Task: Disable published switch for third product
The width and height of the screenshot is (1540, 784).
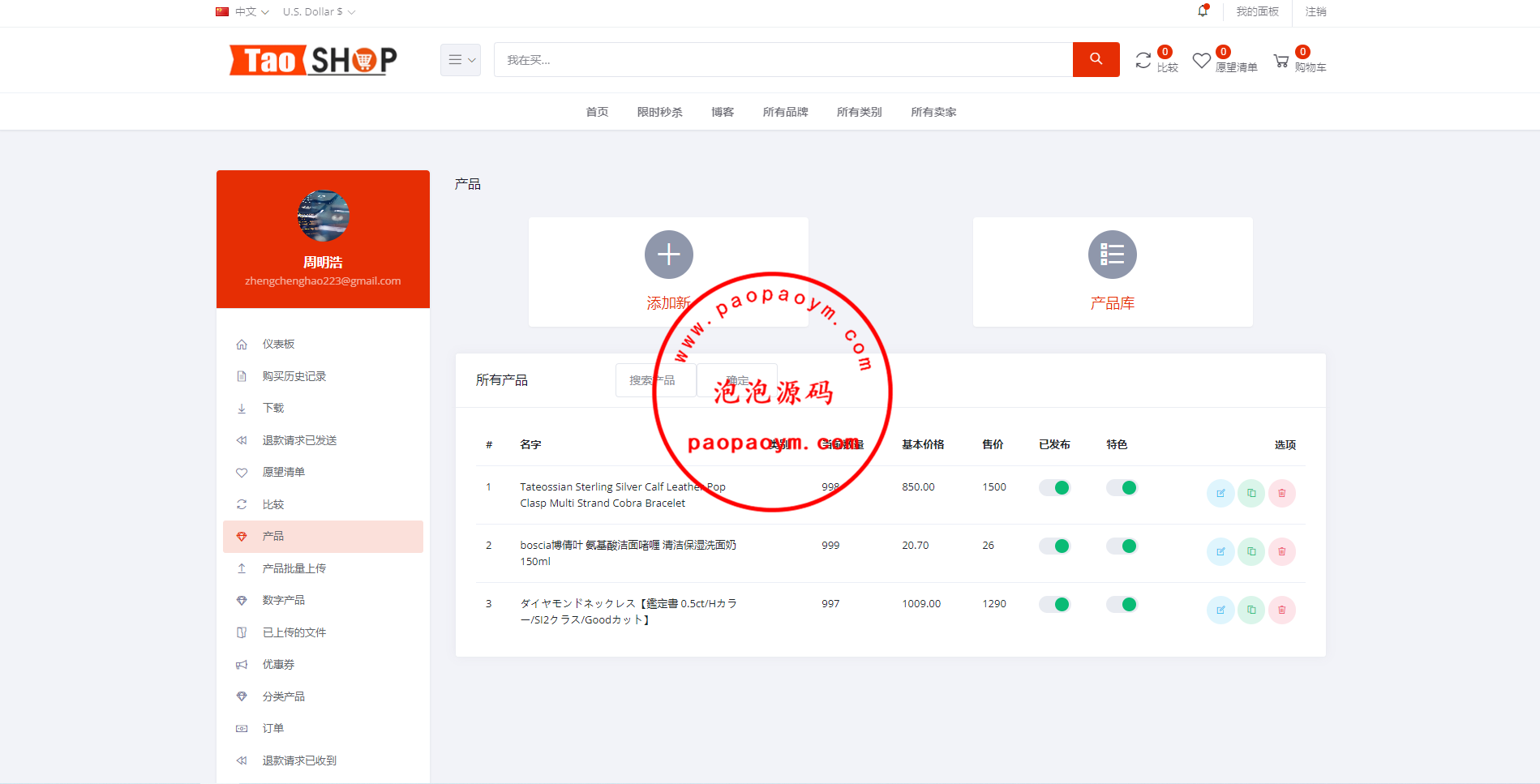Action: coord(1054,604)
